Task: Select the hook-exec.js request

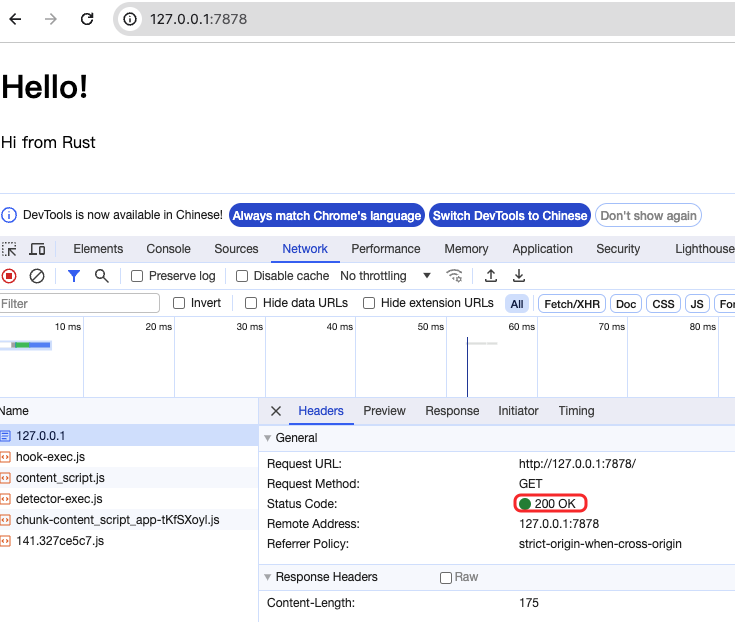Action: tap(129, 457)
